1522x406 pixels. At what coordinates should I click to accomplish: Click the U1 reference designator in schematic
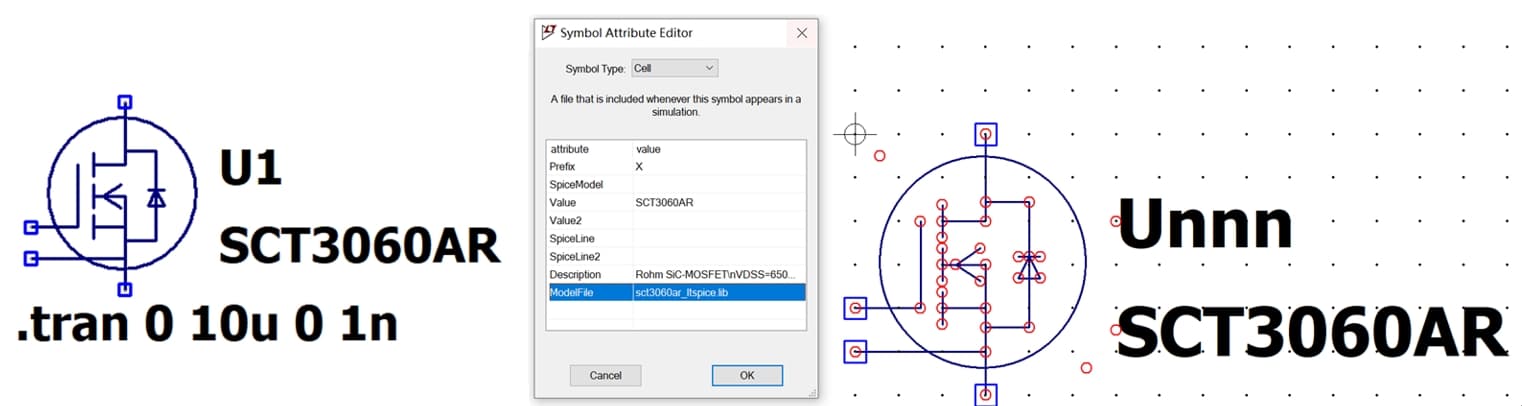pos(251,168)
